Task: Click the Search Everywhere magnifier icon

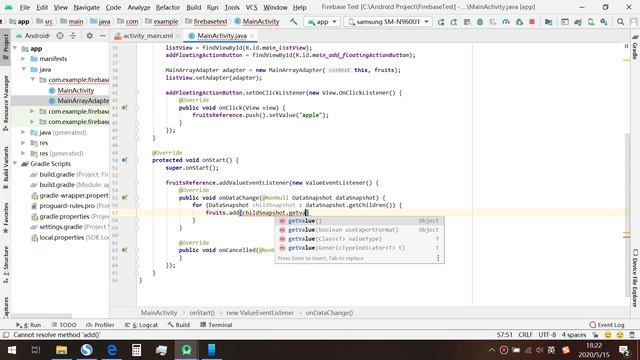Action: pos(620,22)
